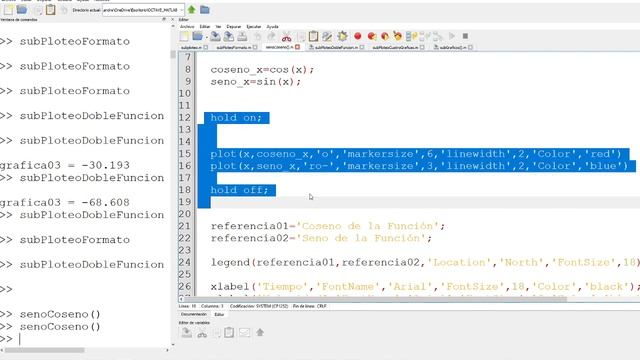The image size is (640, 360).
Task: Click the variable editor up arrow icon
Action: click(x=260, y=333)
